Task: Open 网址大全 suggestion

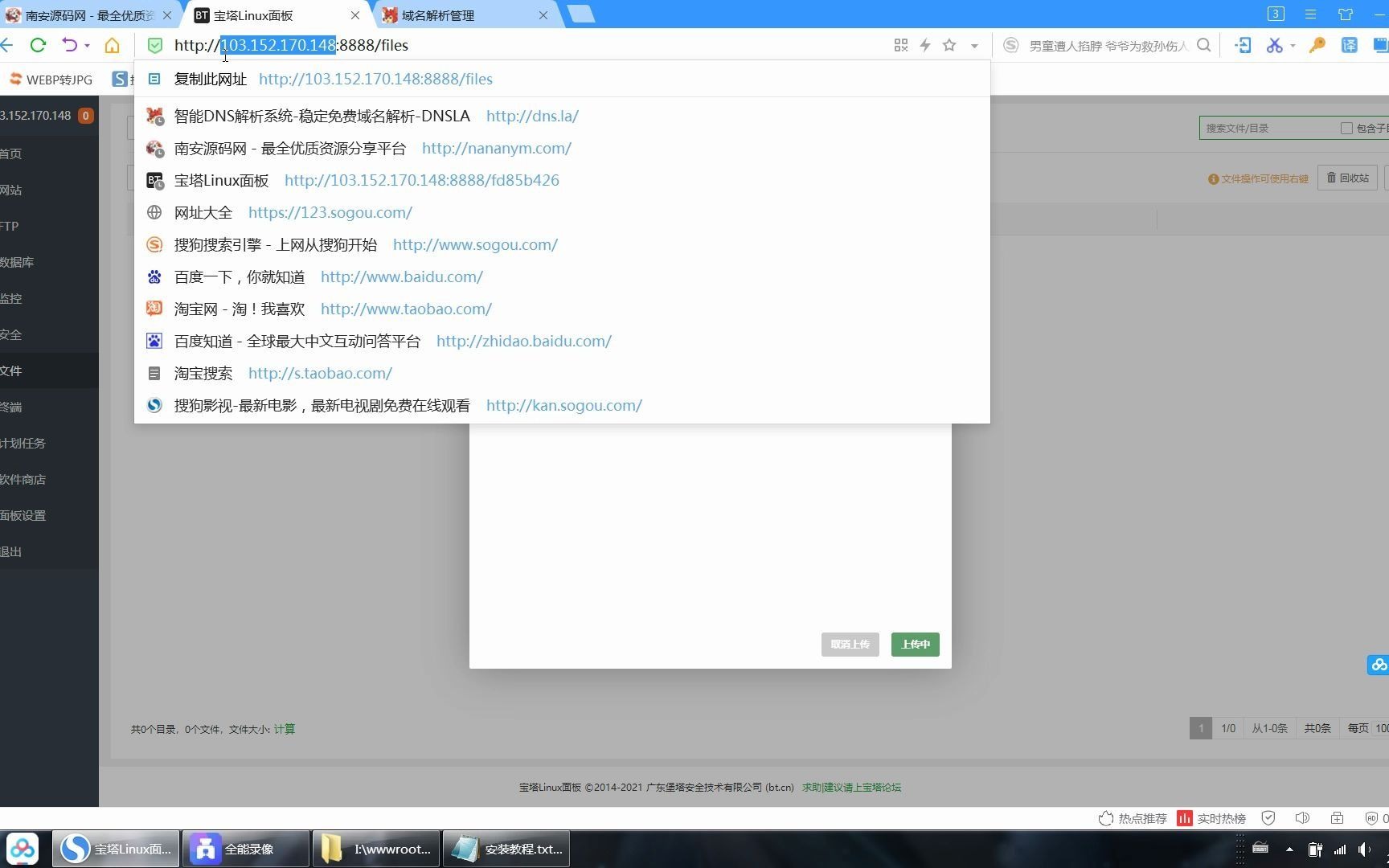Action: point(562,212)
